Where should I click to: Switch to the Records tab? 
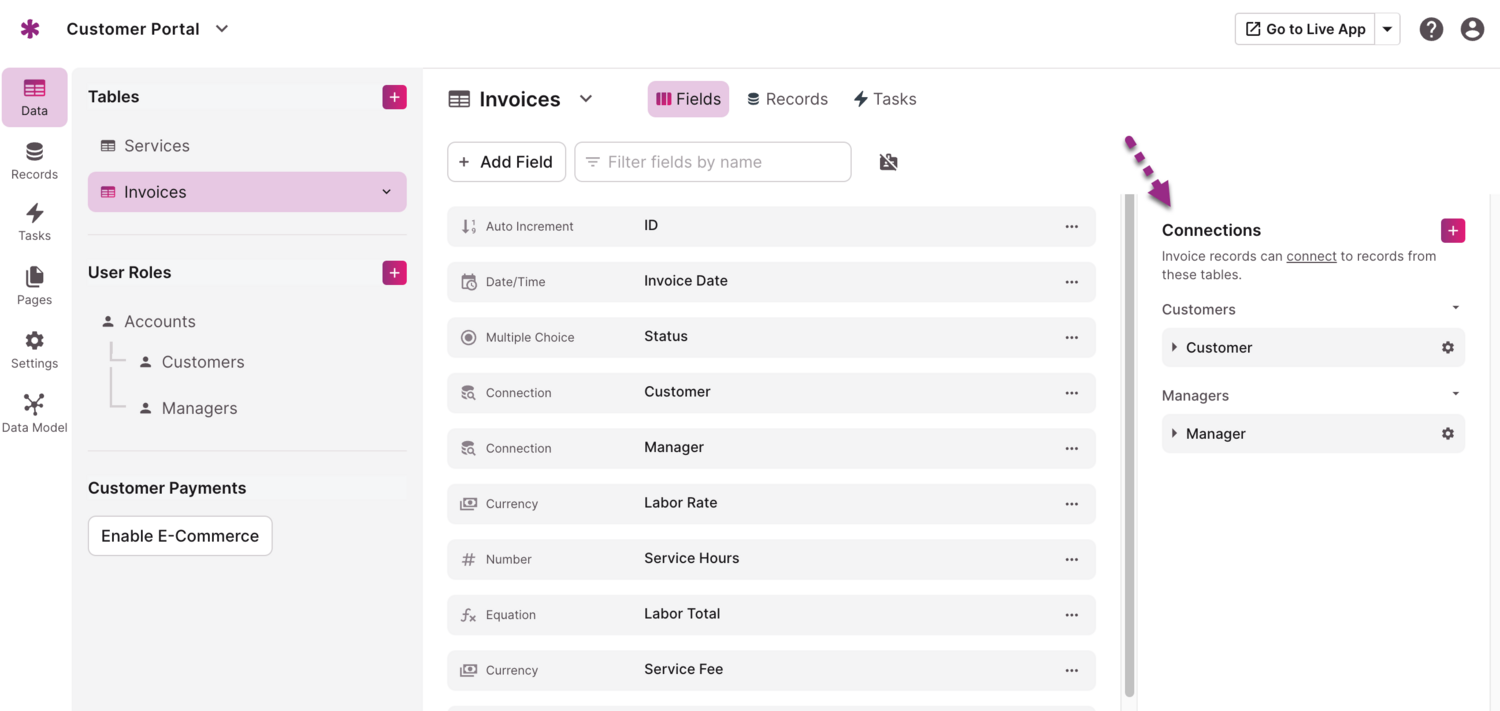787,99
